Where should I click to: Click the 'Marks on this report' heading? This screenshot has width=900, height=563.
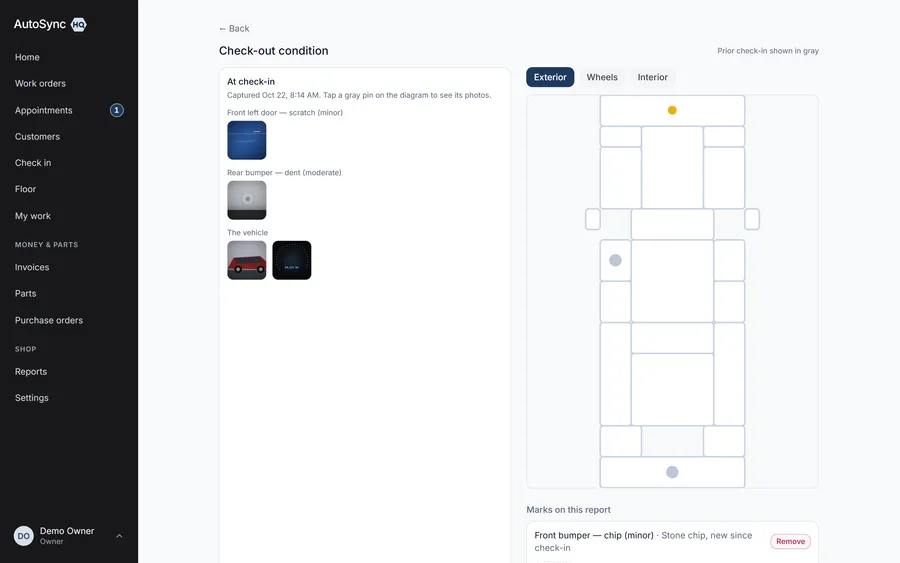point(568,510)
